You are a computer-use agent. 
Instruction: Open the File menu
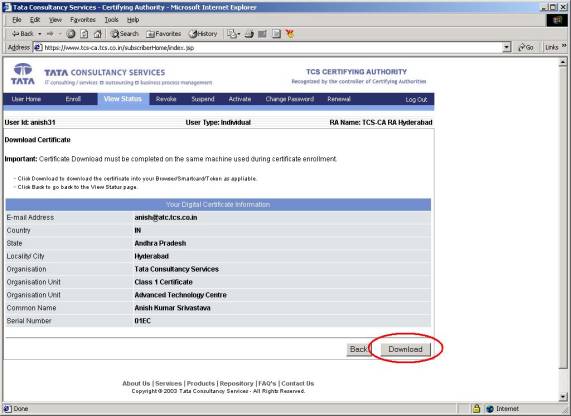tap(17, 20)
